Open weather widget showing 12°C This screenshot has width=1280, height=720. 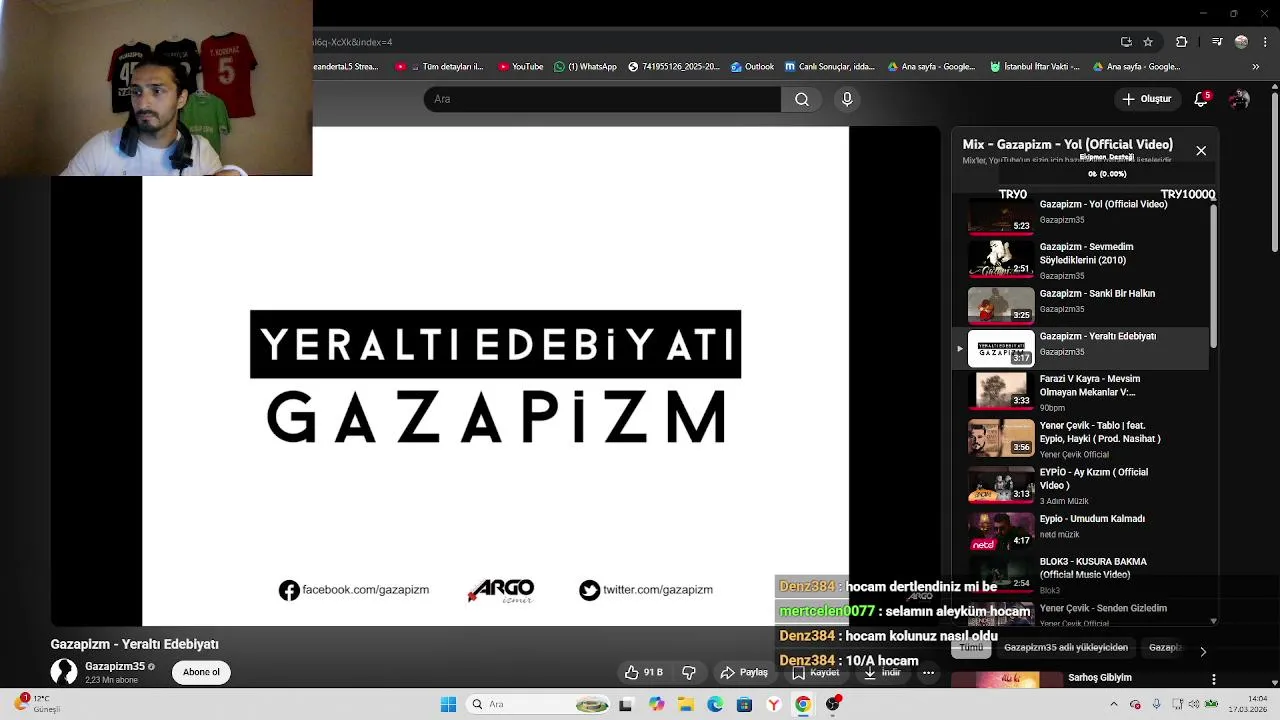[38, 704]
